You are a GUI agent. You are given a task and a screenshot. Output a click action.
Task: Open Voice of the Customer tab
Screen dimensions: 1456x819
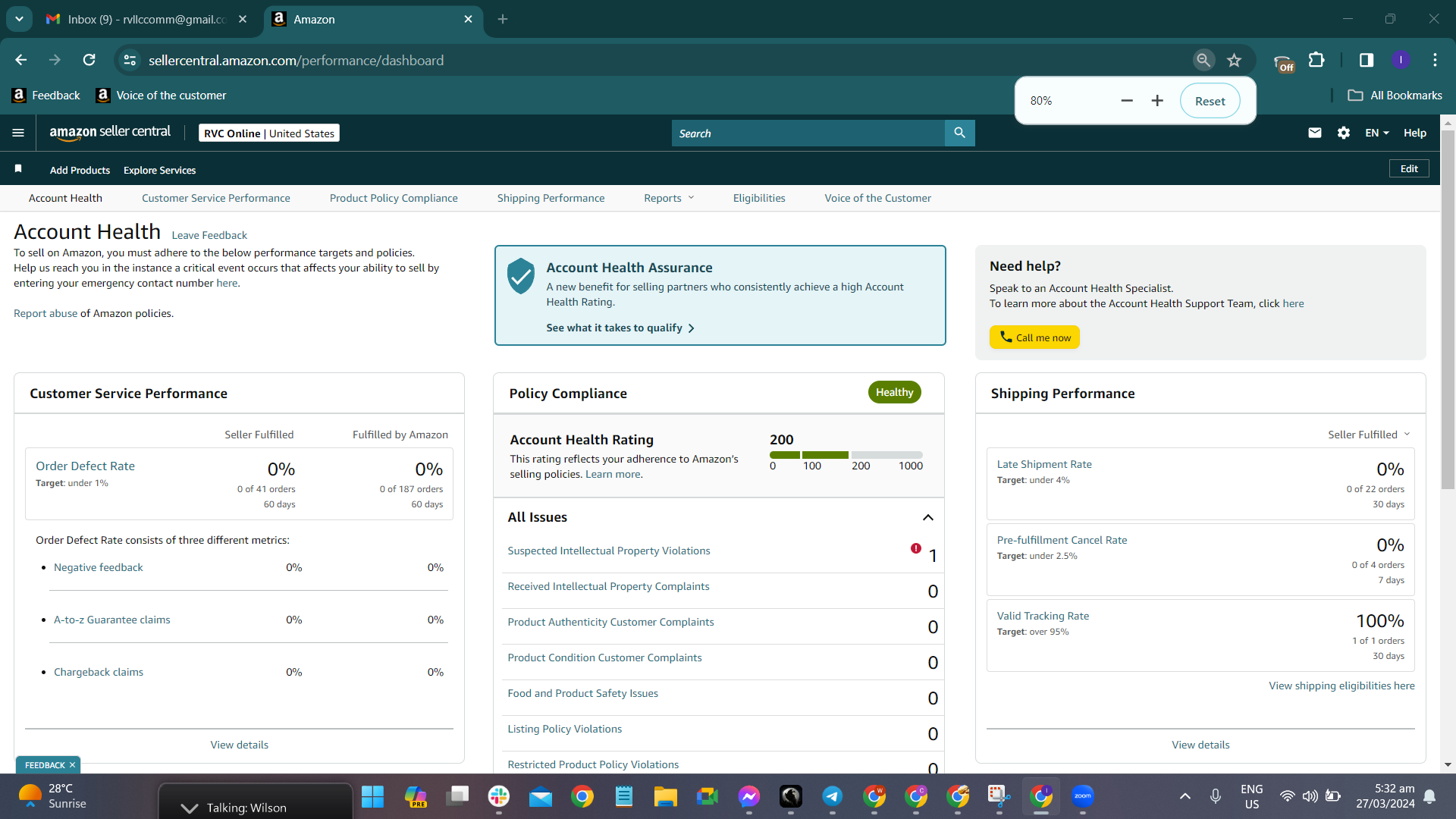[878, 198]
